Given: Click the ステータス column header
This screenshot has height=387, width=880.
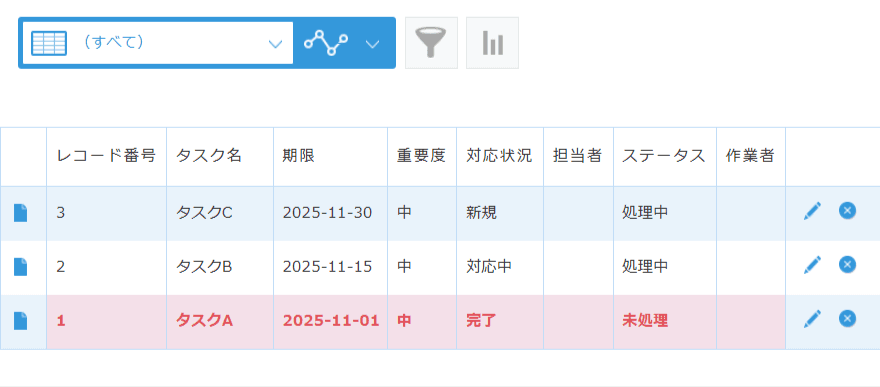Looking at the screenshot, I should click(665, 156).
